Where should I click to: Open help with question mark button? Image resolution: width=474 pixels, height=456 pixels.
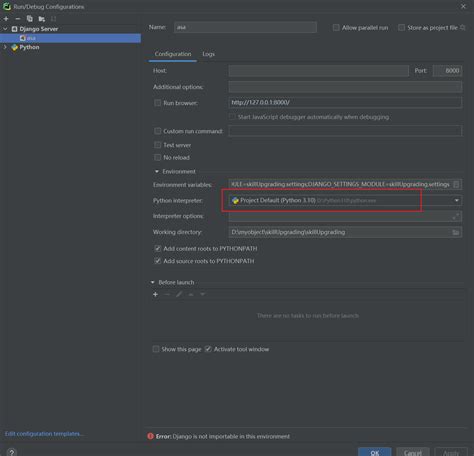pyautogui.click(x=12, y=452)
